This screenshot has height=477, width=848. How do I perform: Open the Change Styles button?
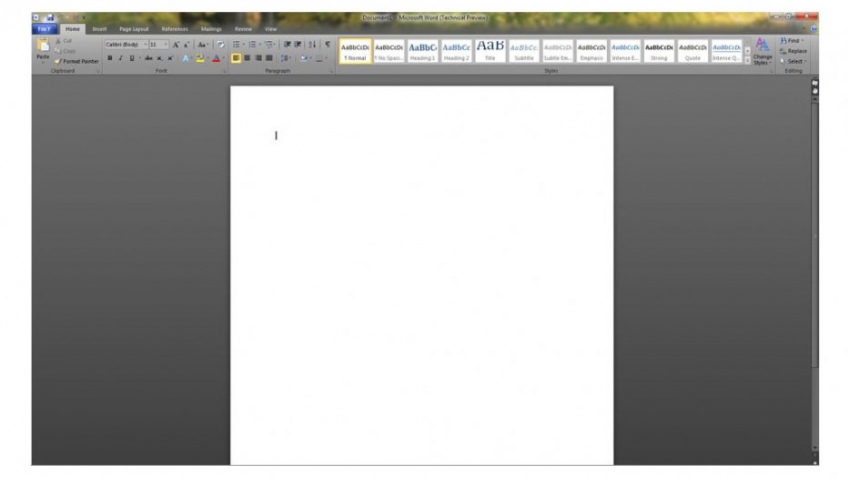pyautogui.click(x=763, y=52)
